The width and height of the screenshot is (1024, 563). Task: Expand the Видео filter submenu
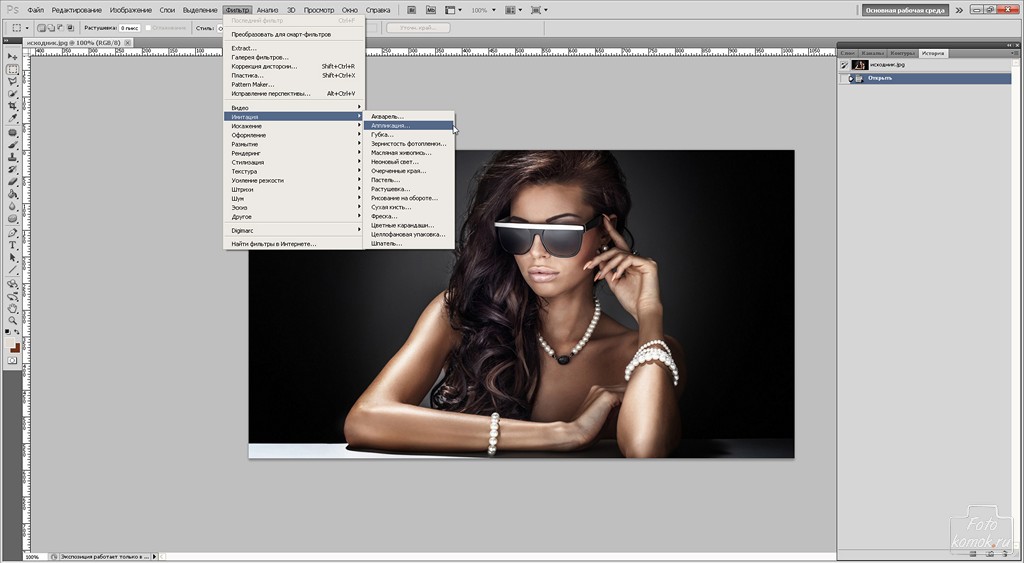coord(293,108)
